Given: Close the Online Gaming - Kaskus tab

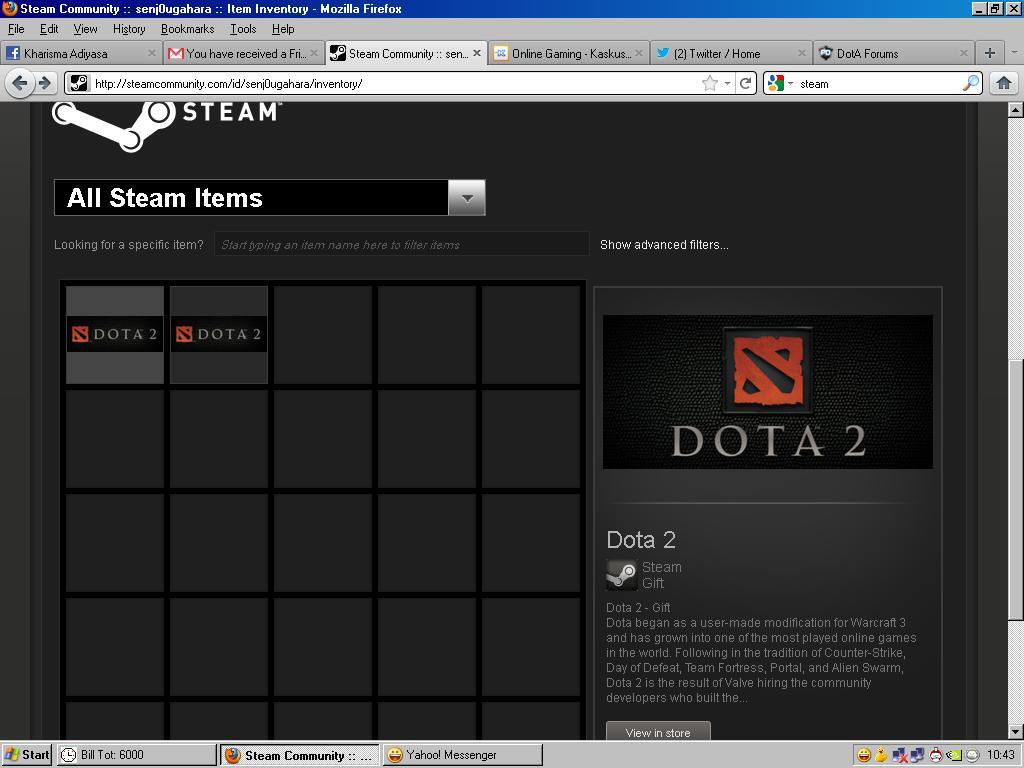Looking at the screenshot, I should click(x=639, y=53).
